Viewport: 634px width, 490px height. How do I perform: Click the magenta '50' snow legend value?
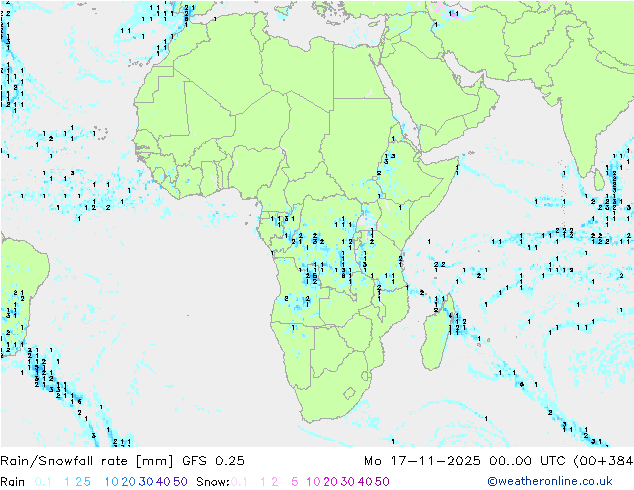pos(383,482)
